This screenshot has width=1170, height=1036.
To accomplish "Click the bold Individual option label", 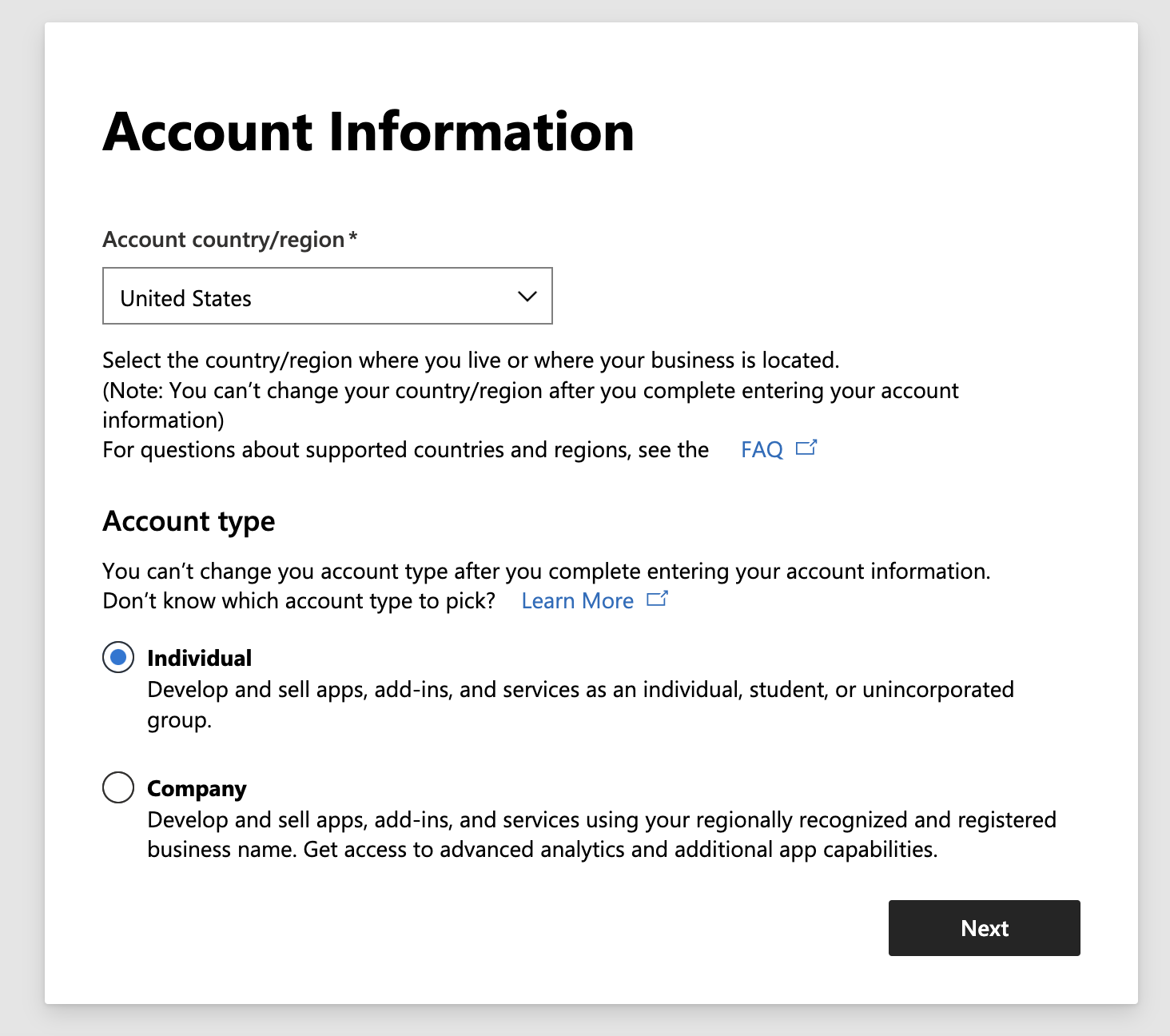I will [200, 658].
